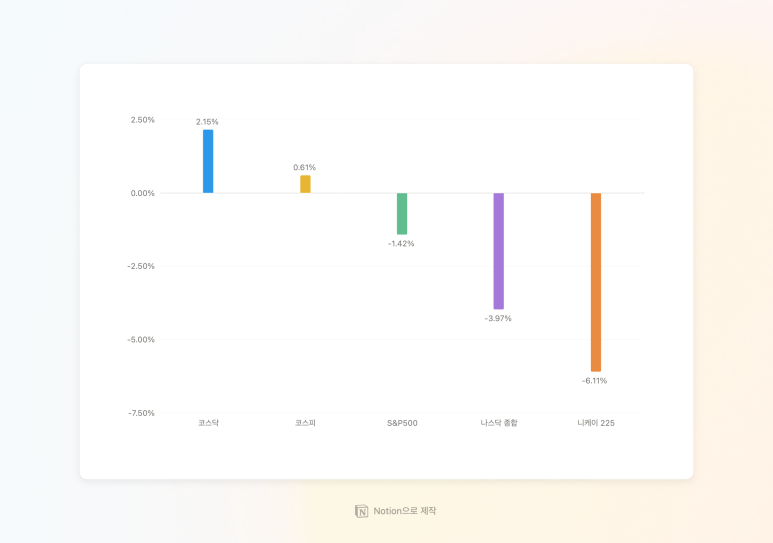The image size is (773, 543).
Task: Click the 2.50% y-axis tick label
Action: point(142,120)
